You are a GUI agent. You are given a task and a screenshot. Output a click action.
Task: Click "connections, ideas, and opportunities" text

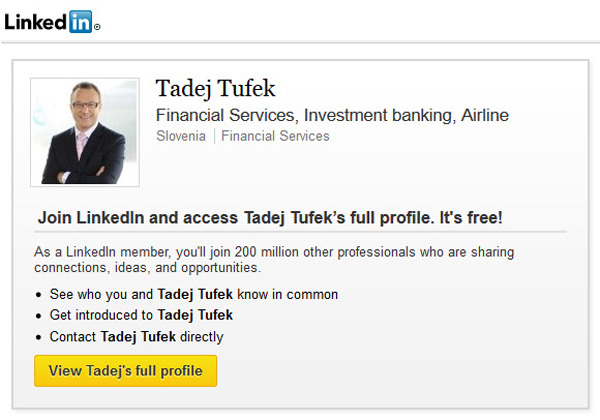point(147,269)
